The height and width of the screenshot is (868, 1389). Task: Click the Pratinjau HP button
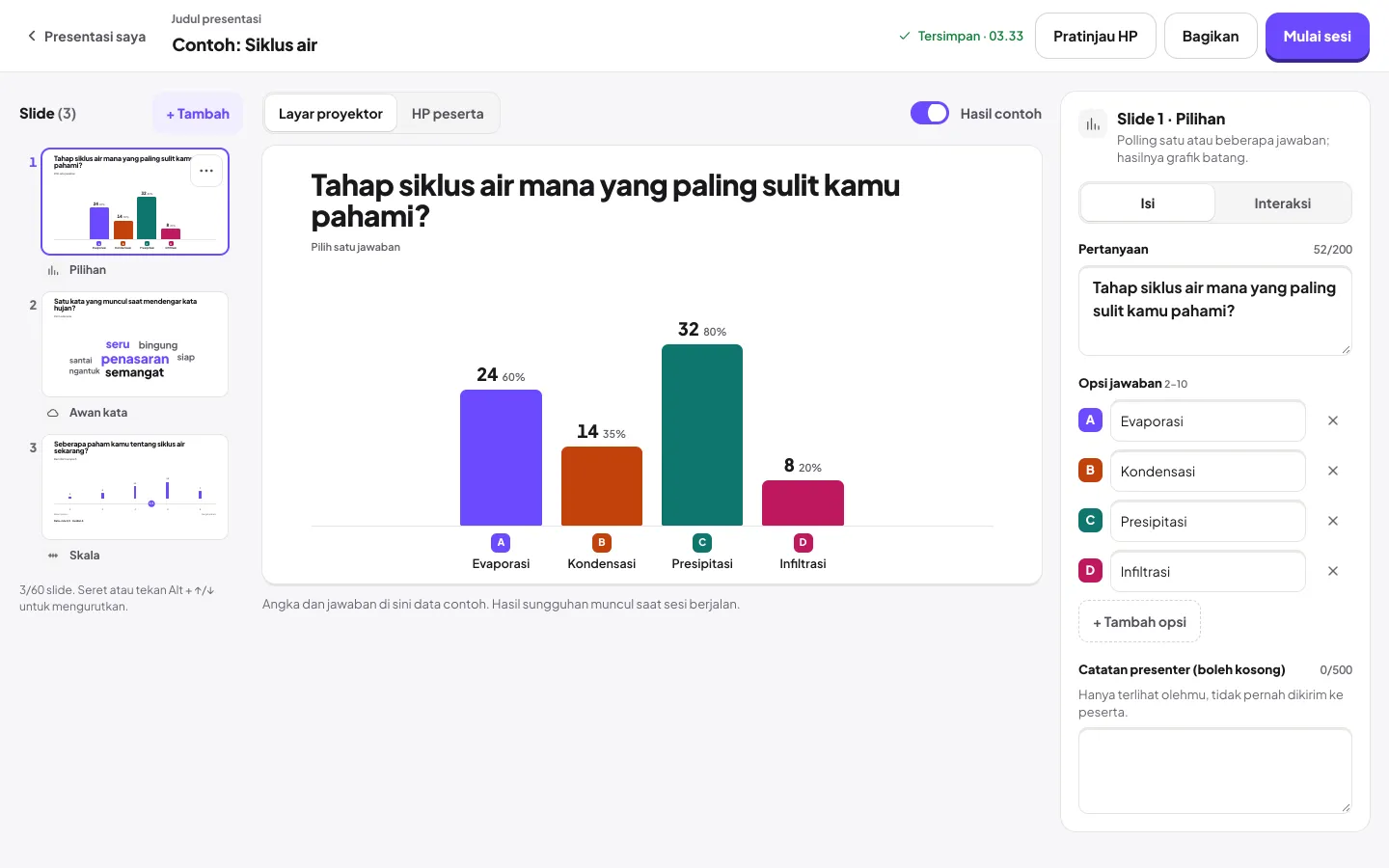click(x=1096, y=37)
